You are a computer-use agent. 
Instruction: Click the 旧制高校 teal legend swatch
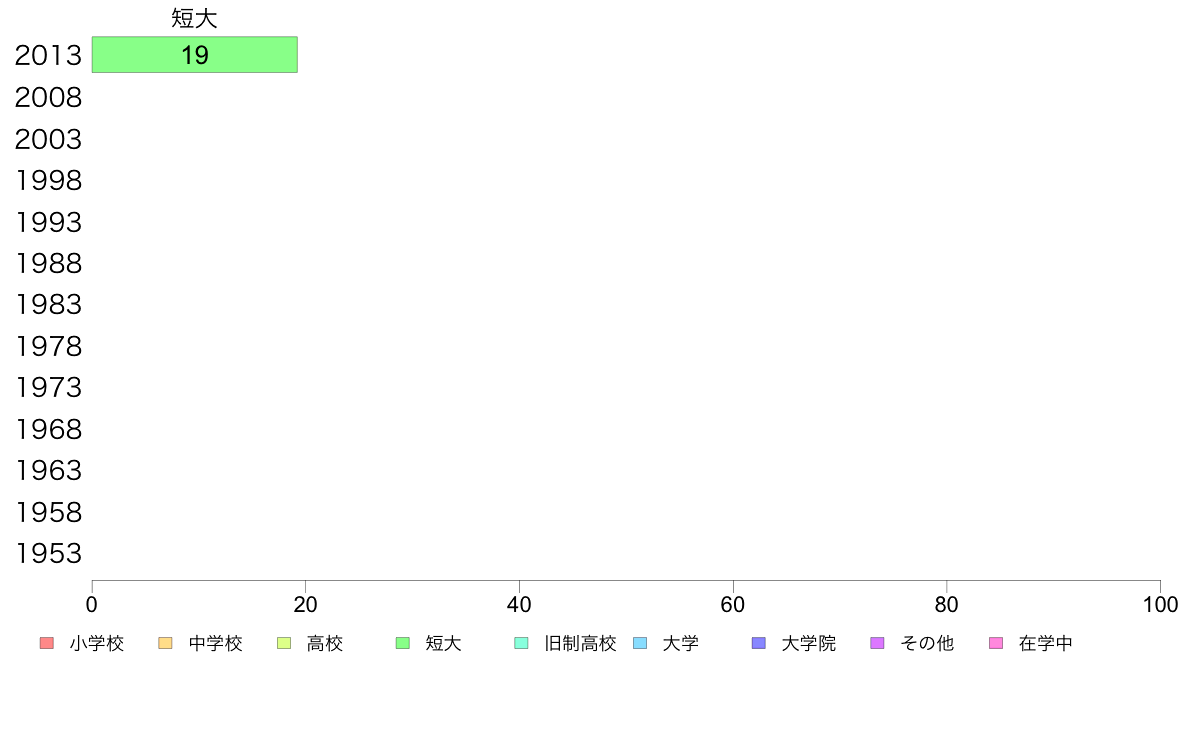coord(521,644)
